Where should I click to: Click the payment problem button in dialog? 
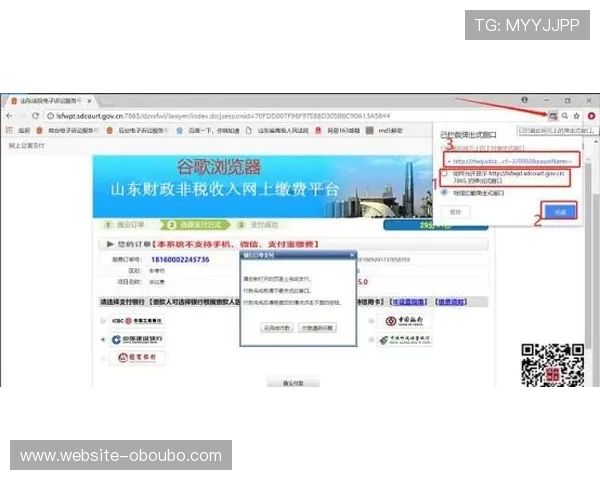tap(317, 328)
